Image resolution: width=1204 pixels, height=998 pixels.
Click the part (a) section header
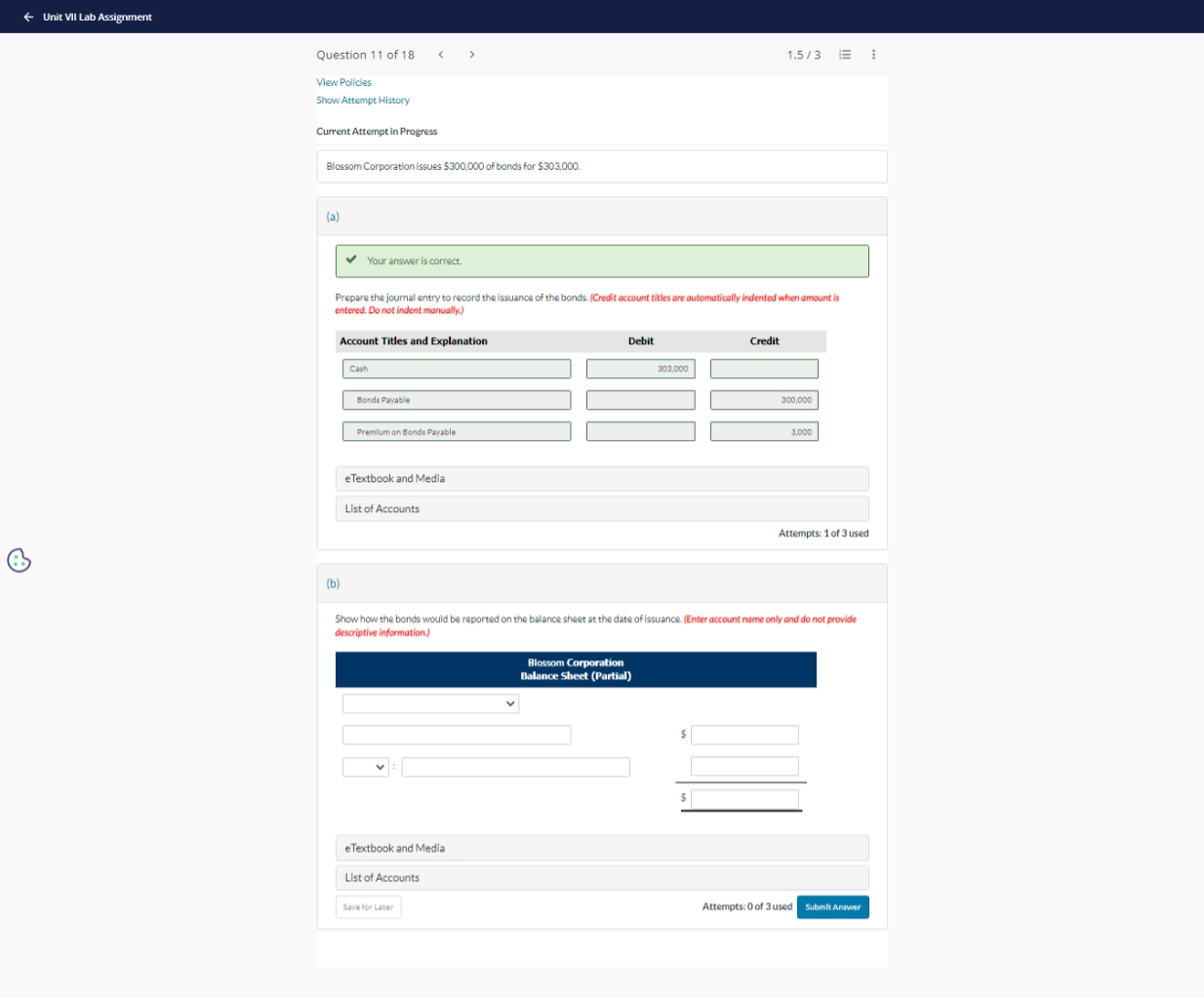602,217
